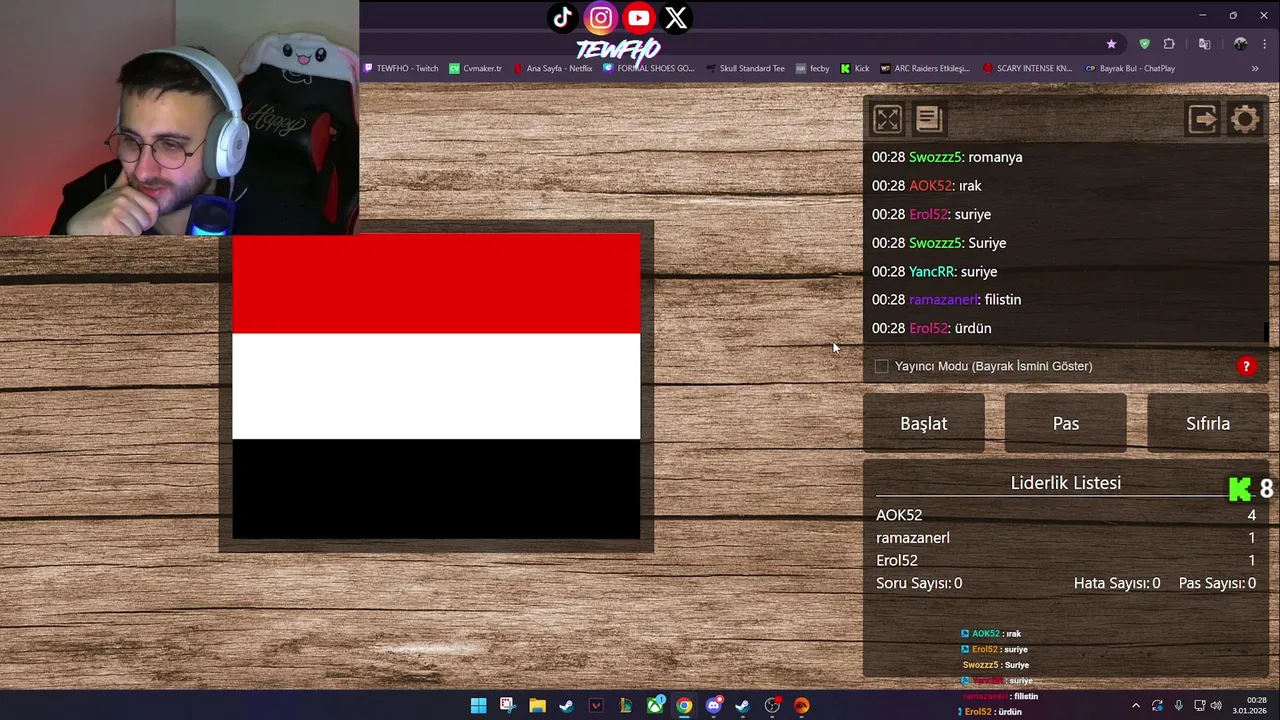Enable Yayıncı Modu checkbox

point(881,366)
